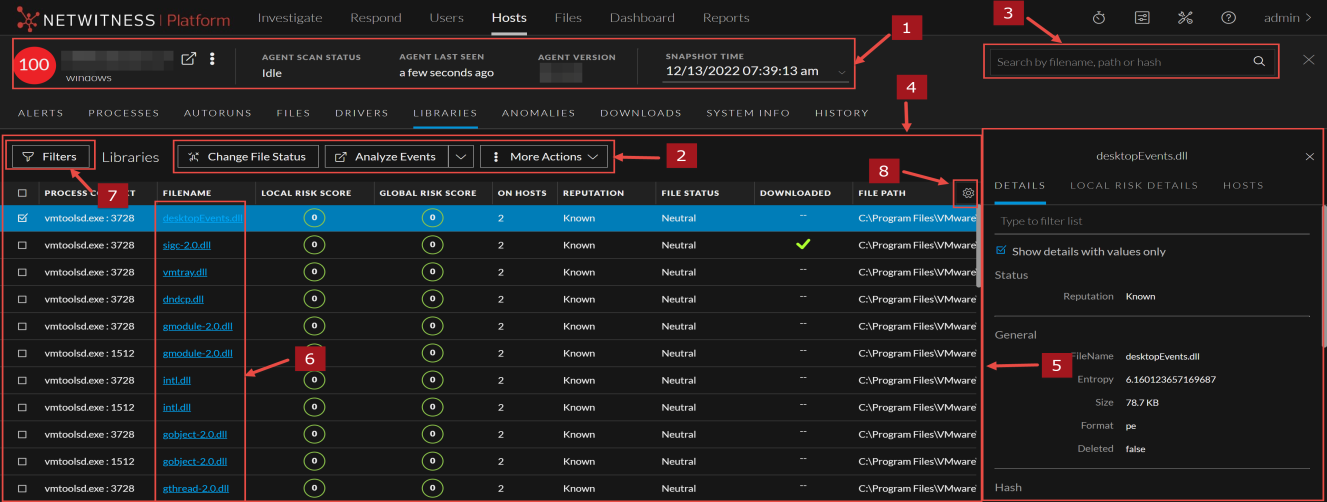Image resolution: width=1327 pixels, height=502 pixels.
Task: Click the help question mark icon
Action: coord(1229,18)
